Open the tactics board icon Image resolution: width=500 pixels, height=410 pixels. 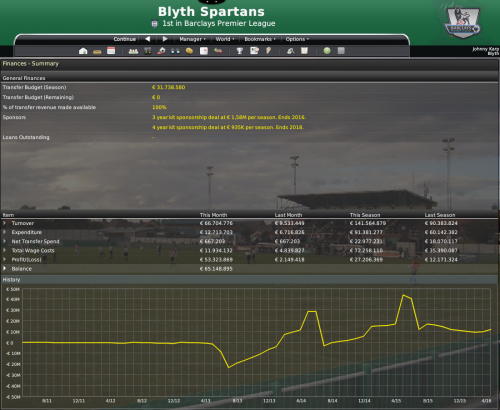click(147, 51)
